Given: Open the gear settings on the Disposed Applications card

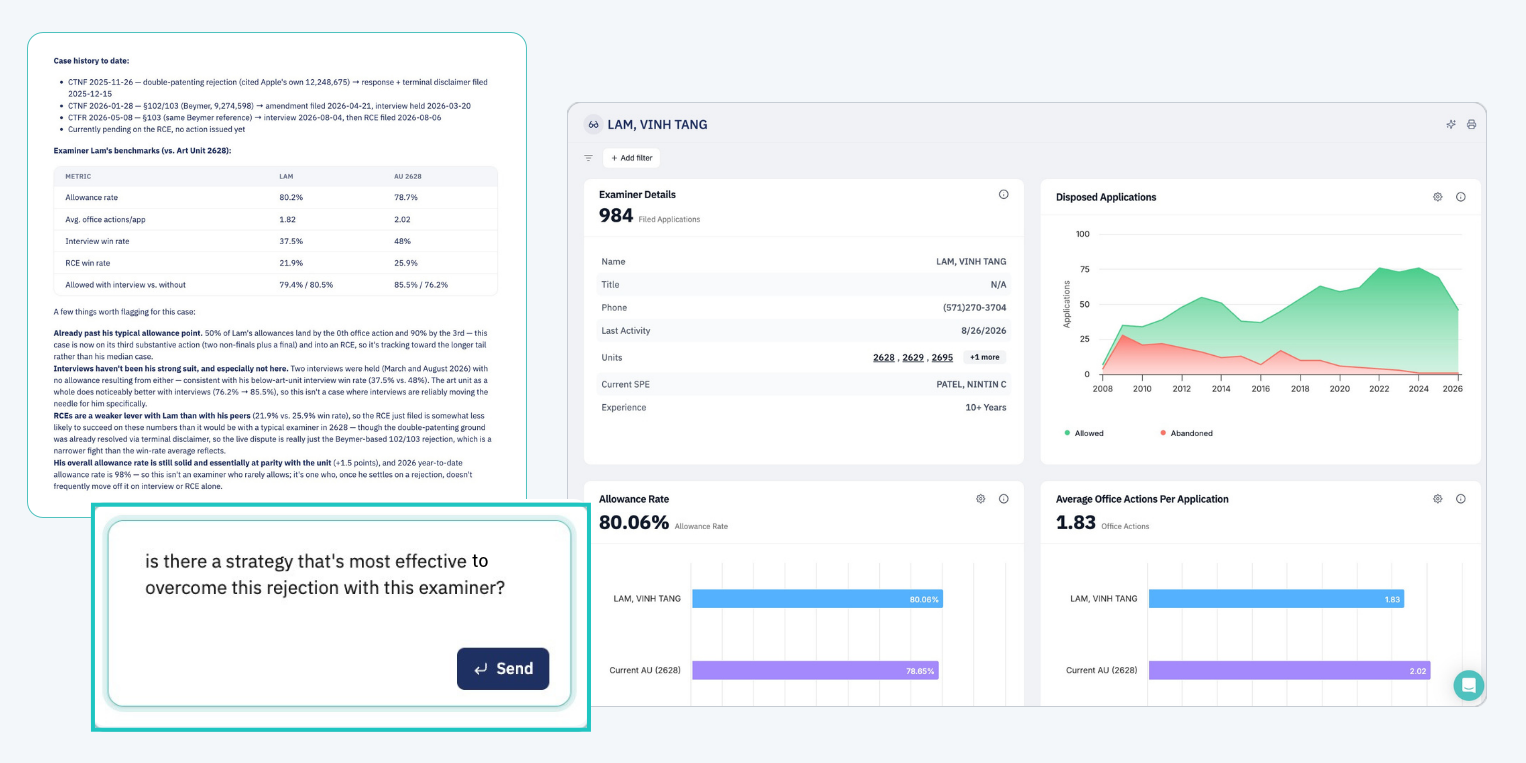Looking at the screenshot, I should [1438, 197].
